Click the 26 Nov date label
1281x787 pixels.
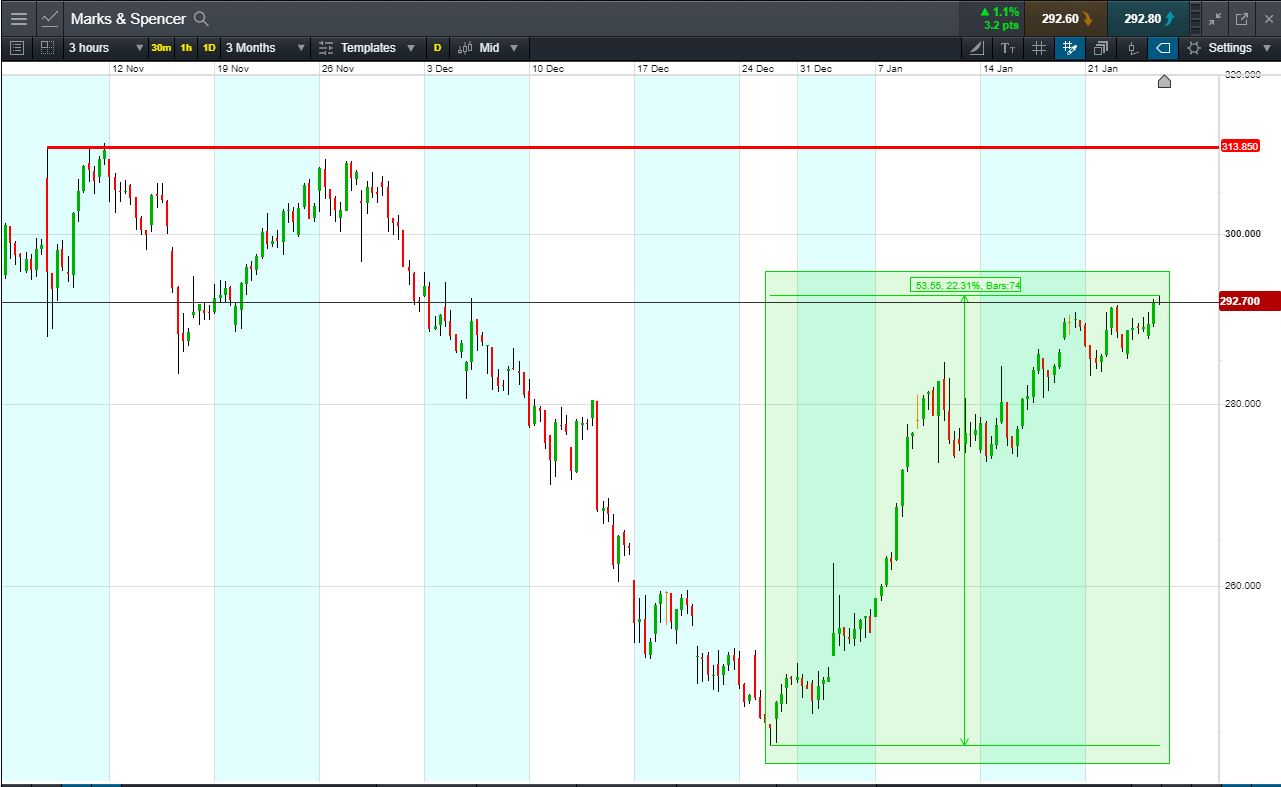tap(338, 68)
